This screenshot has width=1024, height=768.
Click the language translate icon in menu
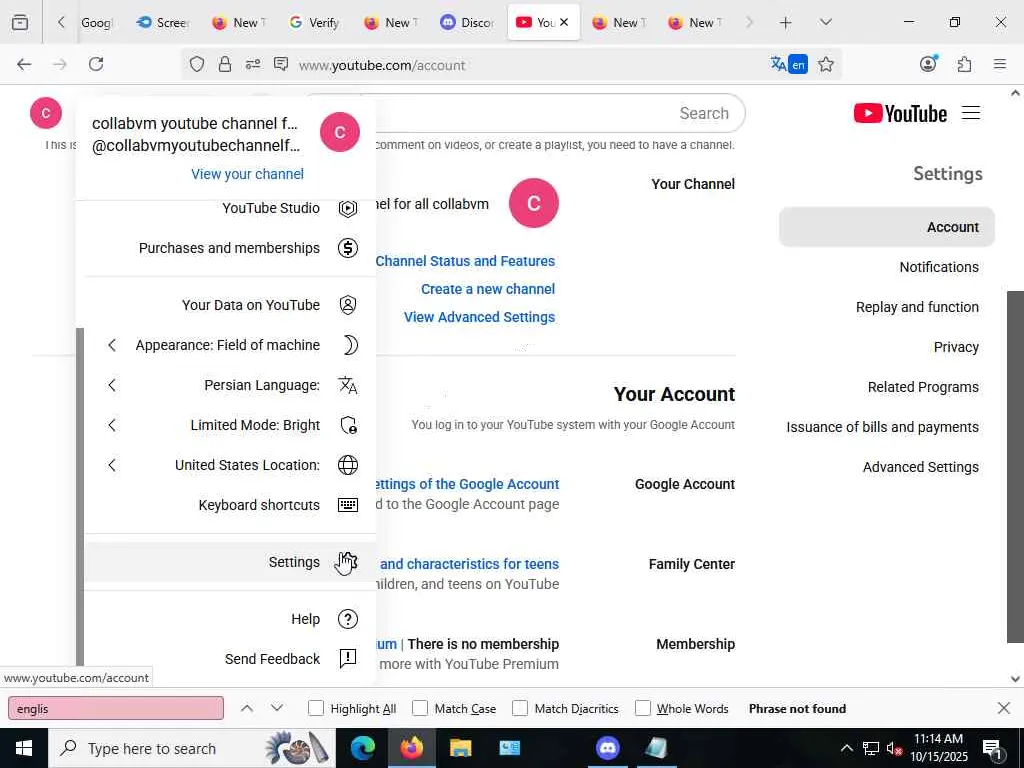pos(347,385)
